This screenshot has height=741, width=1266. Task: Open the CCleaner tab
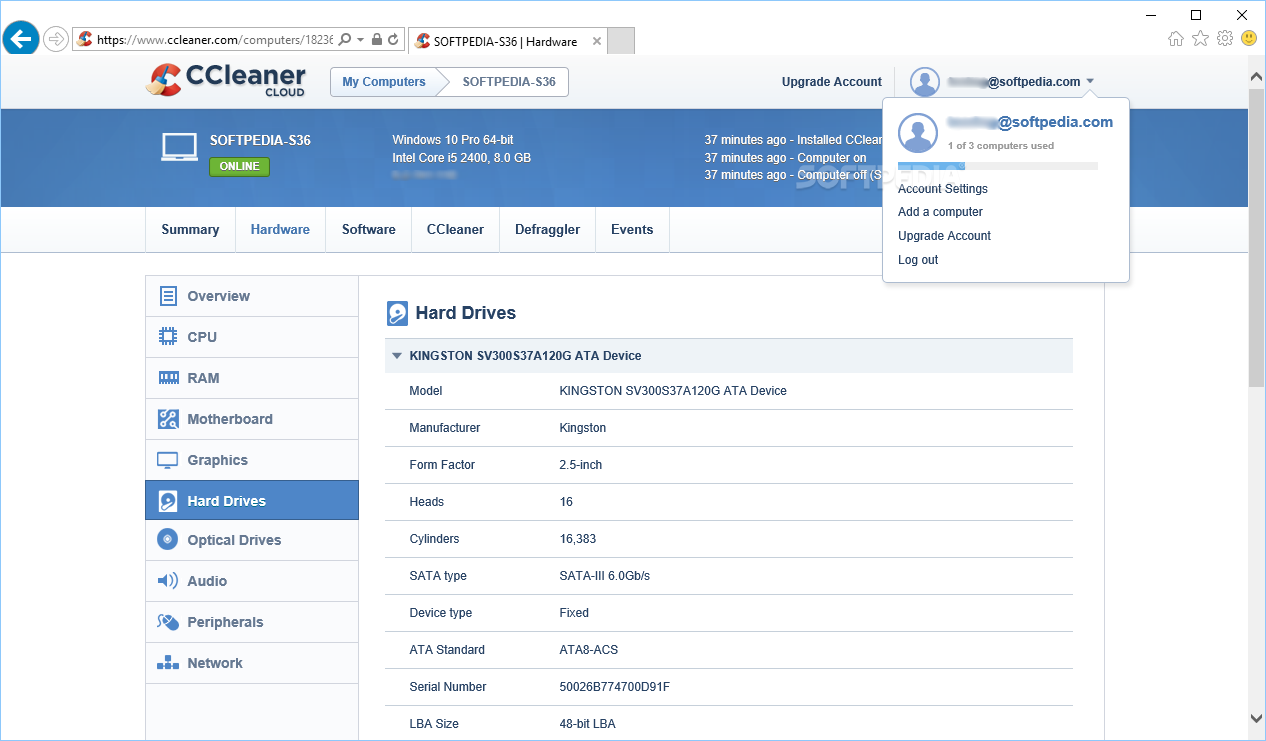coord(455,229)
